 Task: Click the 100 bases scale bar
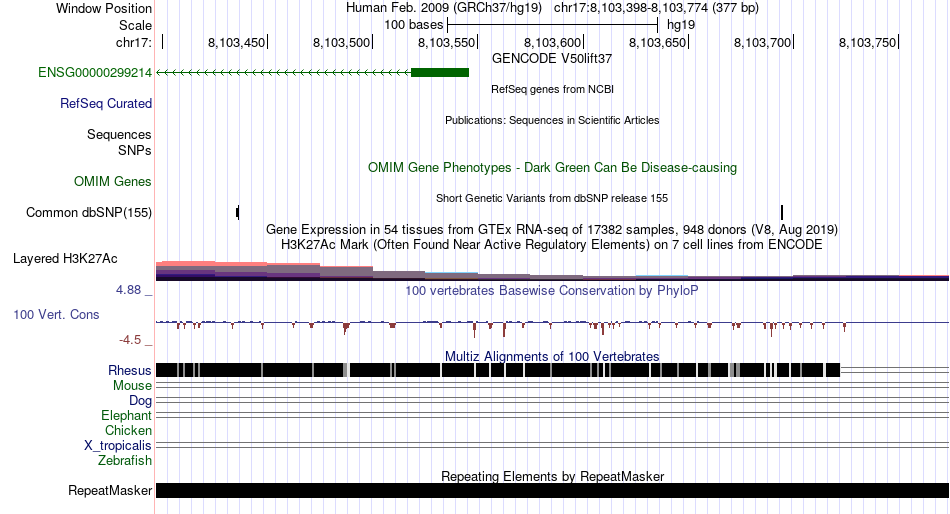click(x=552, y=25)
